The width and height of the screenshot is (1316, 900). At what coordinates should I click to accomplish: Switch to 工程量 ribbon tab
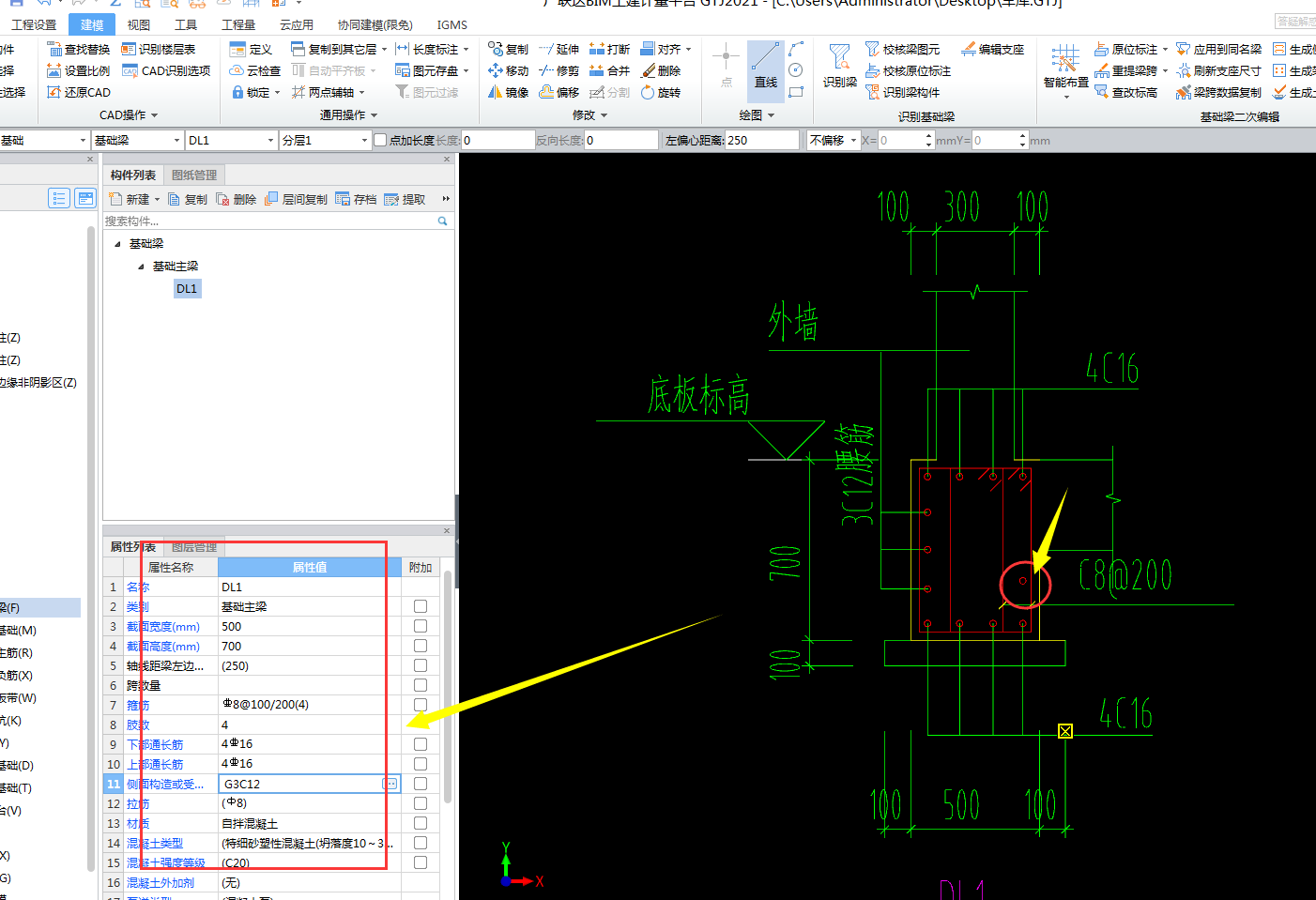point(238,24)
